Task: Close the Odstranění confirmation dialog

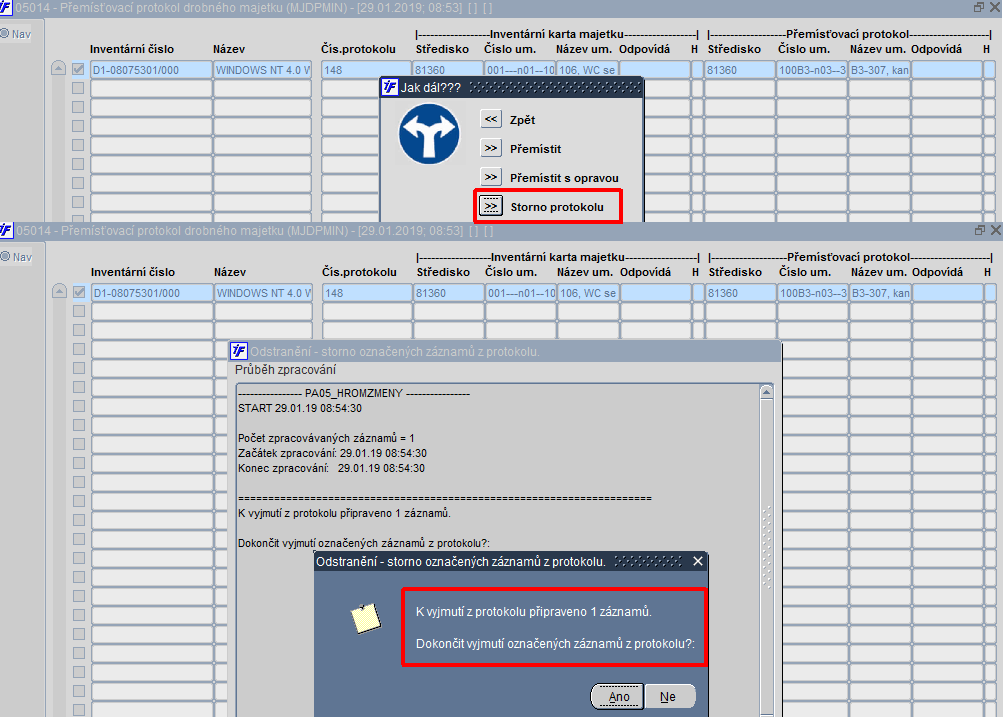Action: pos(698,561)
